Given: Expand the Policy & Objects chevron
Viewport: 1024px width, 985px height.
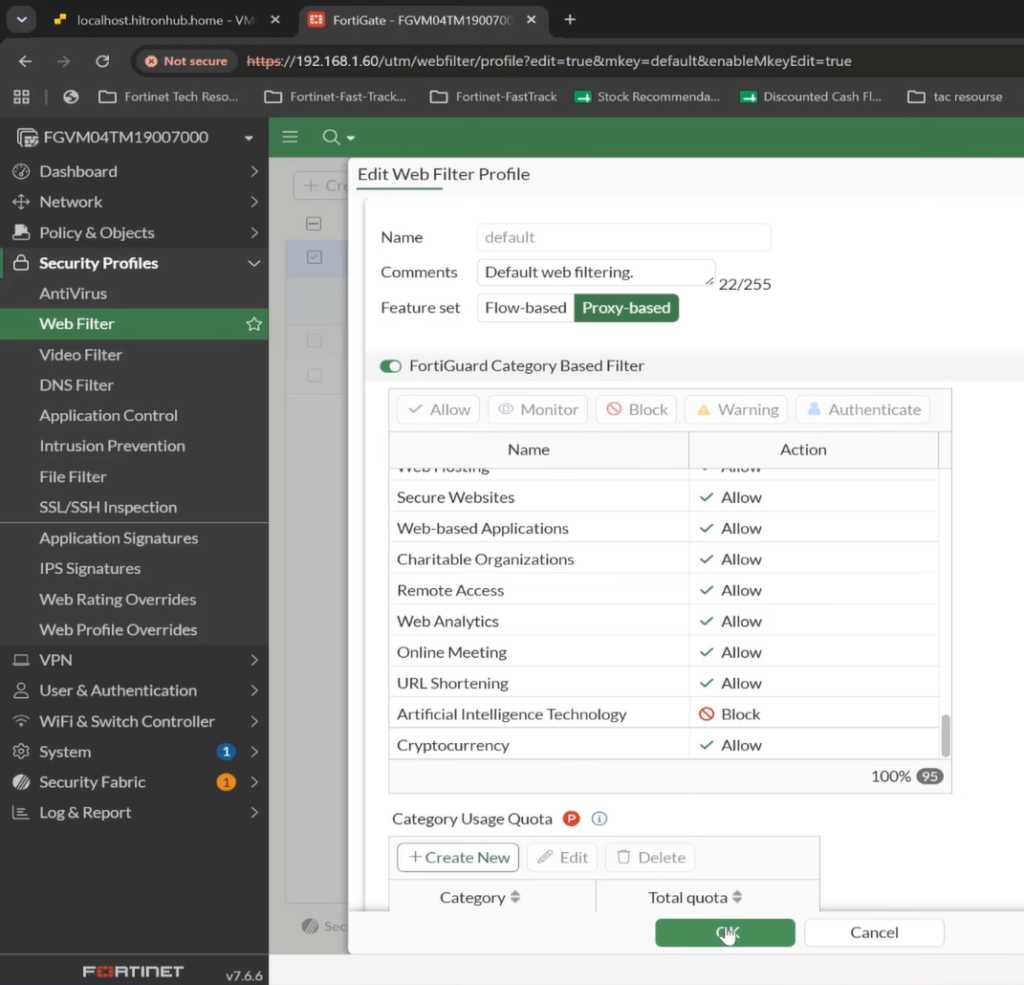Looking at the screenshot, I should 255,233.
